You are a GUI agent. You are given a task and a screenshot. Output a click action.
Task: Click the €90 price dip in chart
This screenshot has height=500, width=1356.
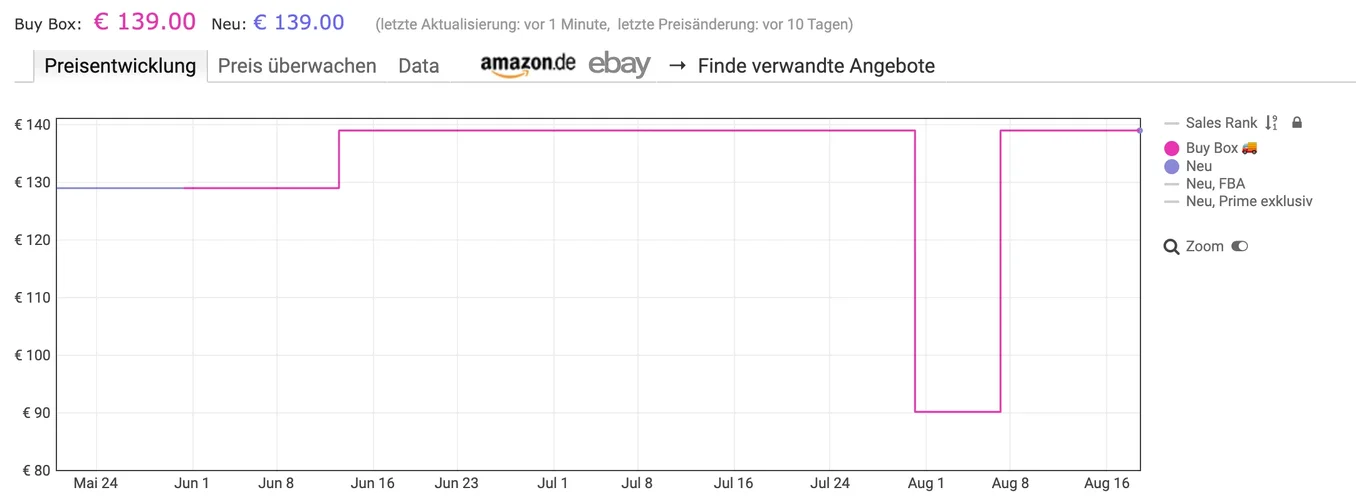click(x=958, y=411)
